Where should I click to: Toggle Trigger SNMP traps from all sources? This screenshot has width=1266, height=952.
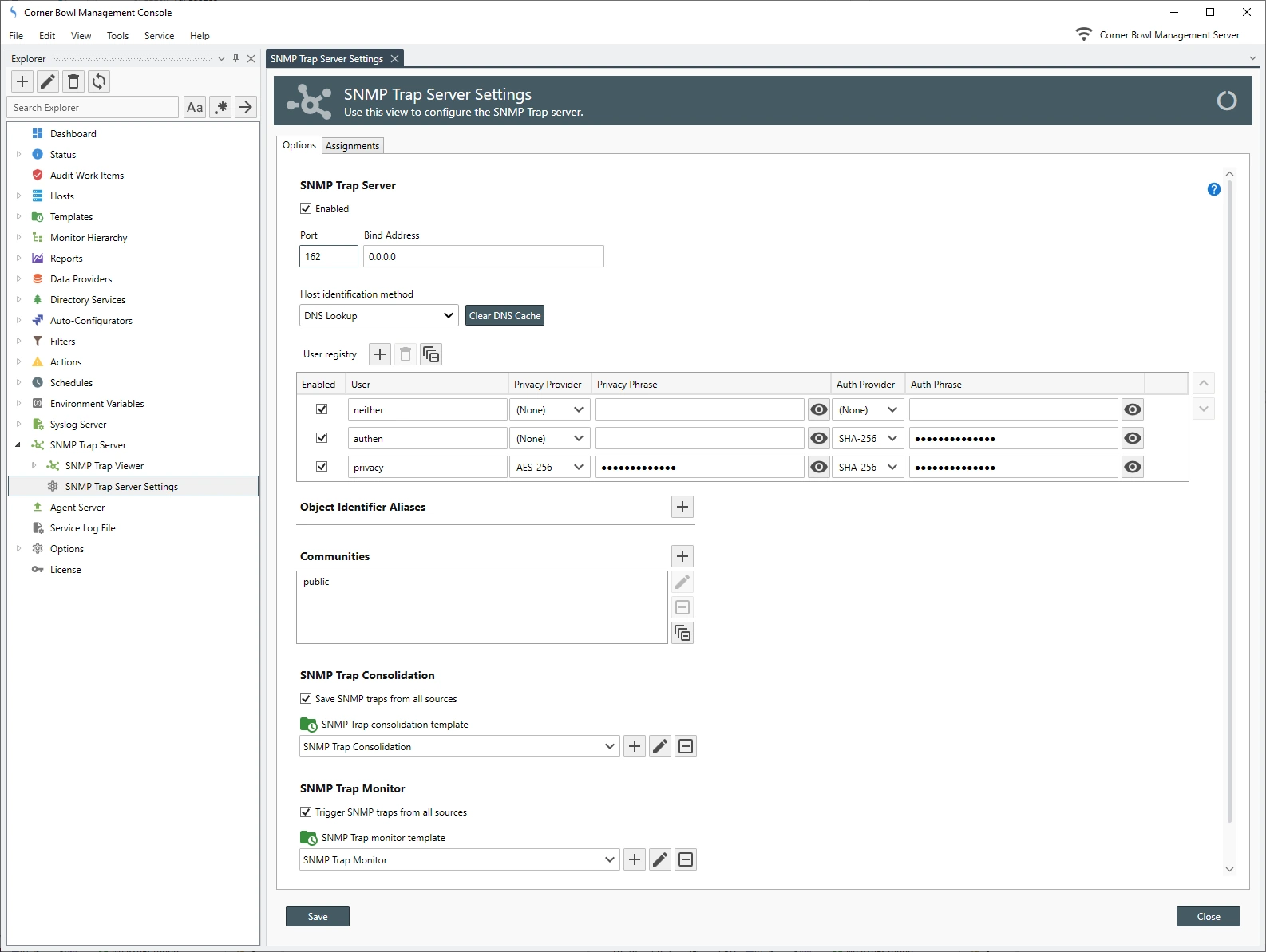coord(306,812)
